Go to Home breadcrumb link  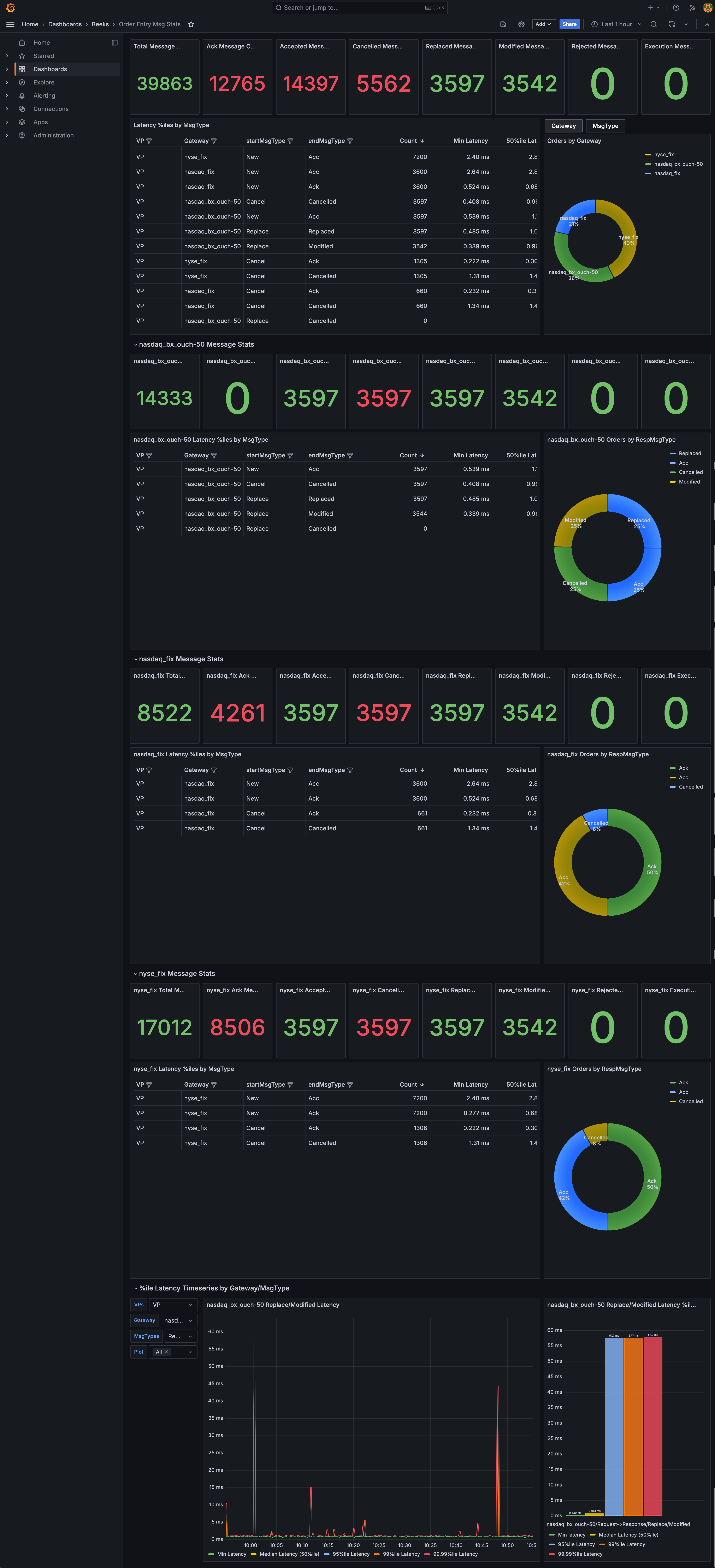(30, 24)
